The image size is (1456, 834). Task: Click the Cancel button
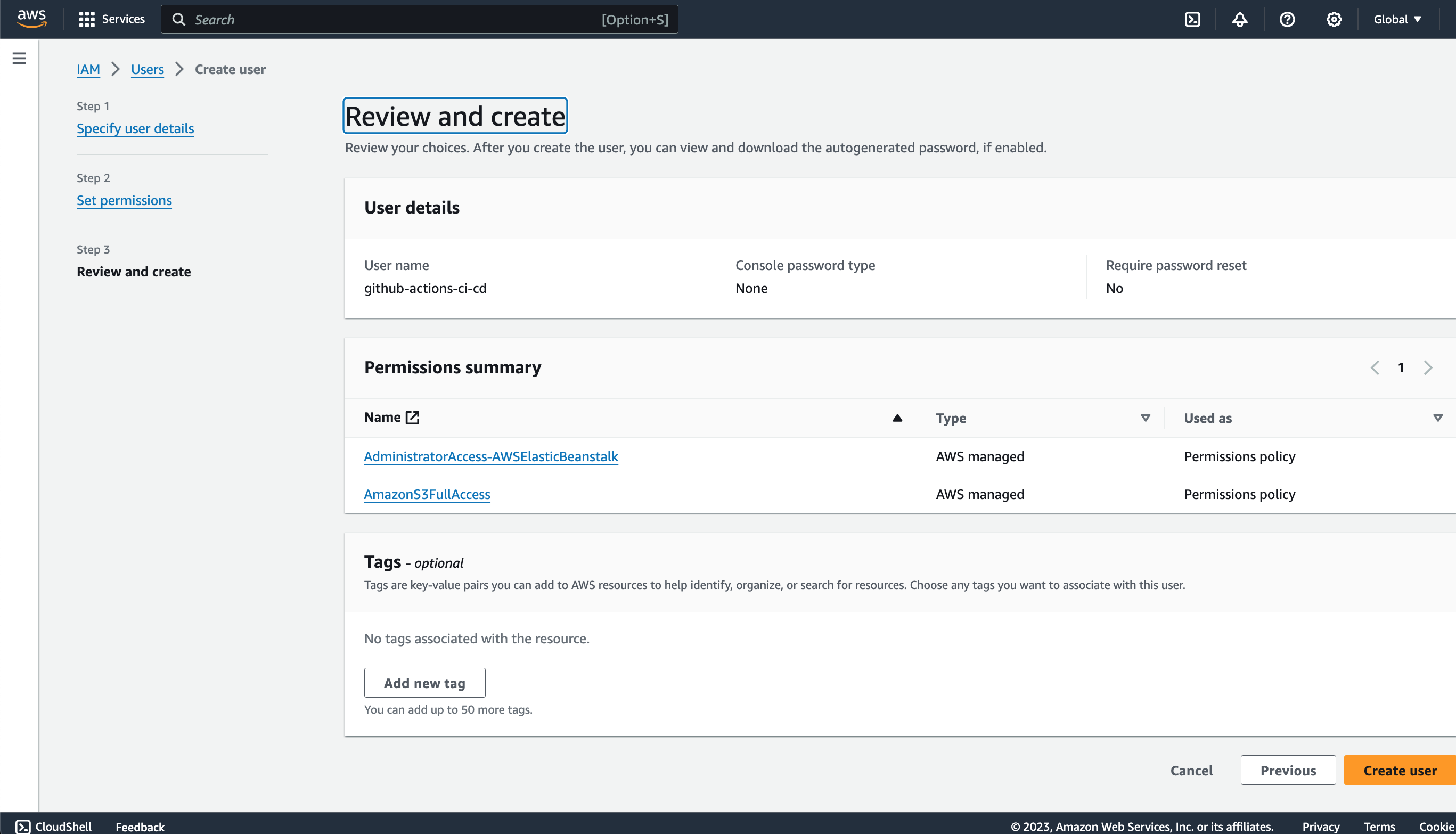pos(1191,771)
